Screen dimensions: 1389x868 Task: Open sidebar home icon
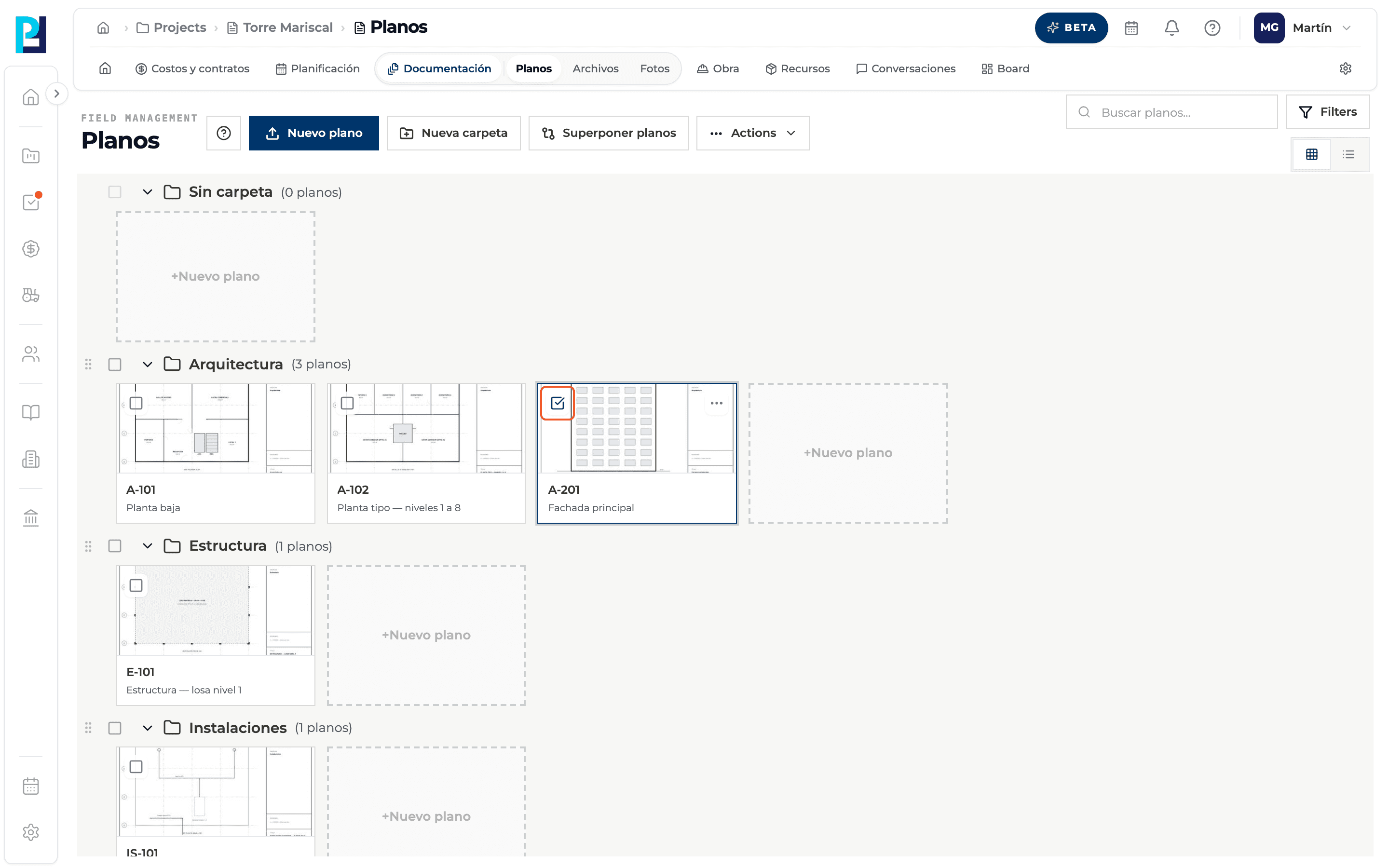(x=31, y=97)
